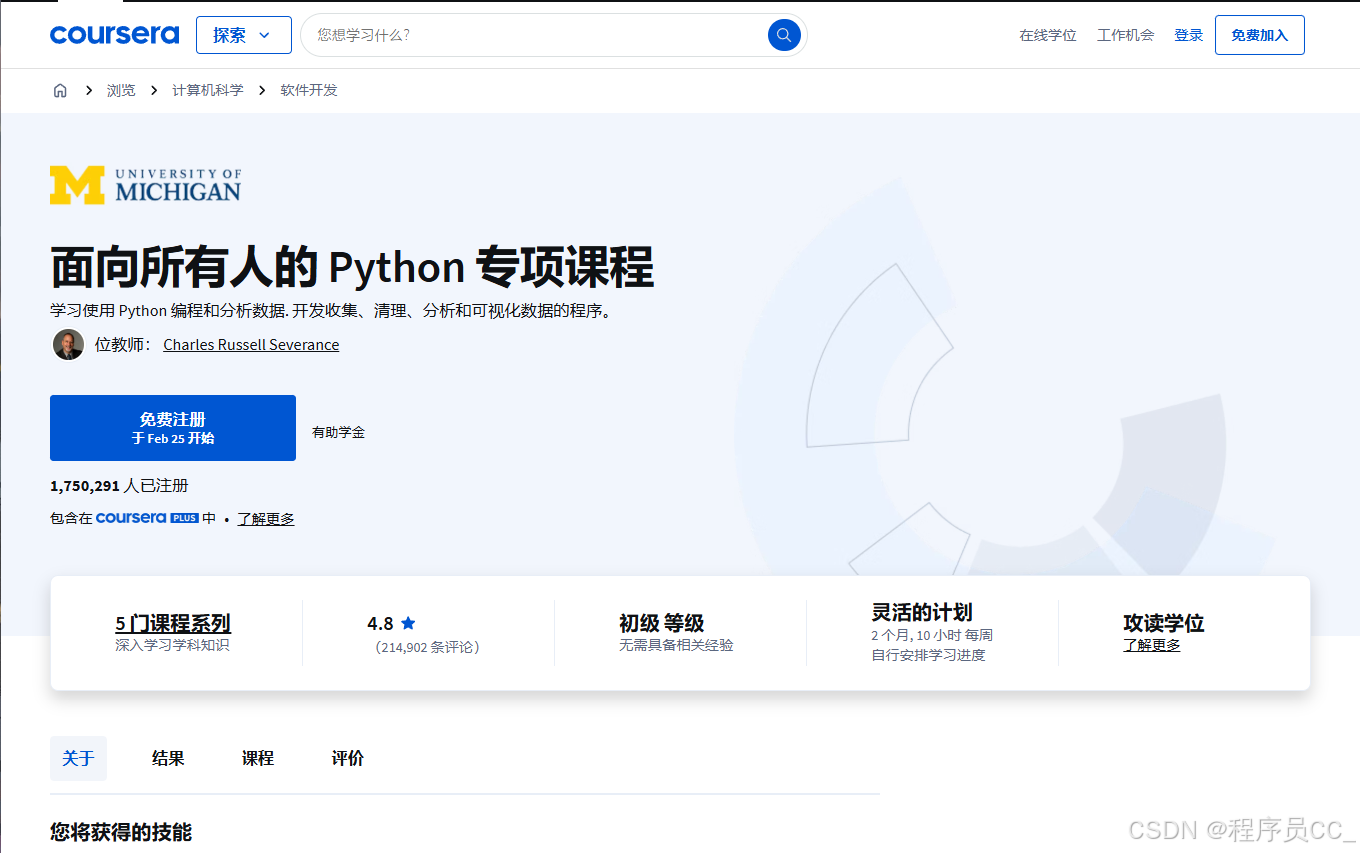Go to 计算机科学 breadcrumb link

tap(207, 90)
